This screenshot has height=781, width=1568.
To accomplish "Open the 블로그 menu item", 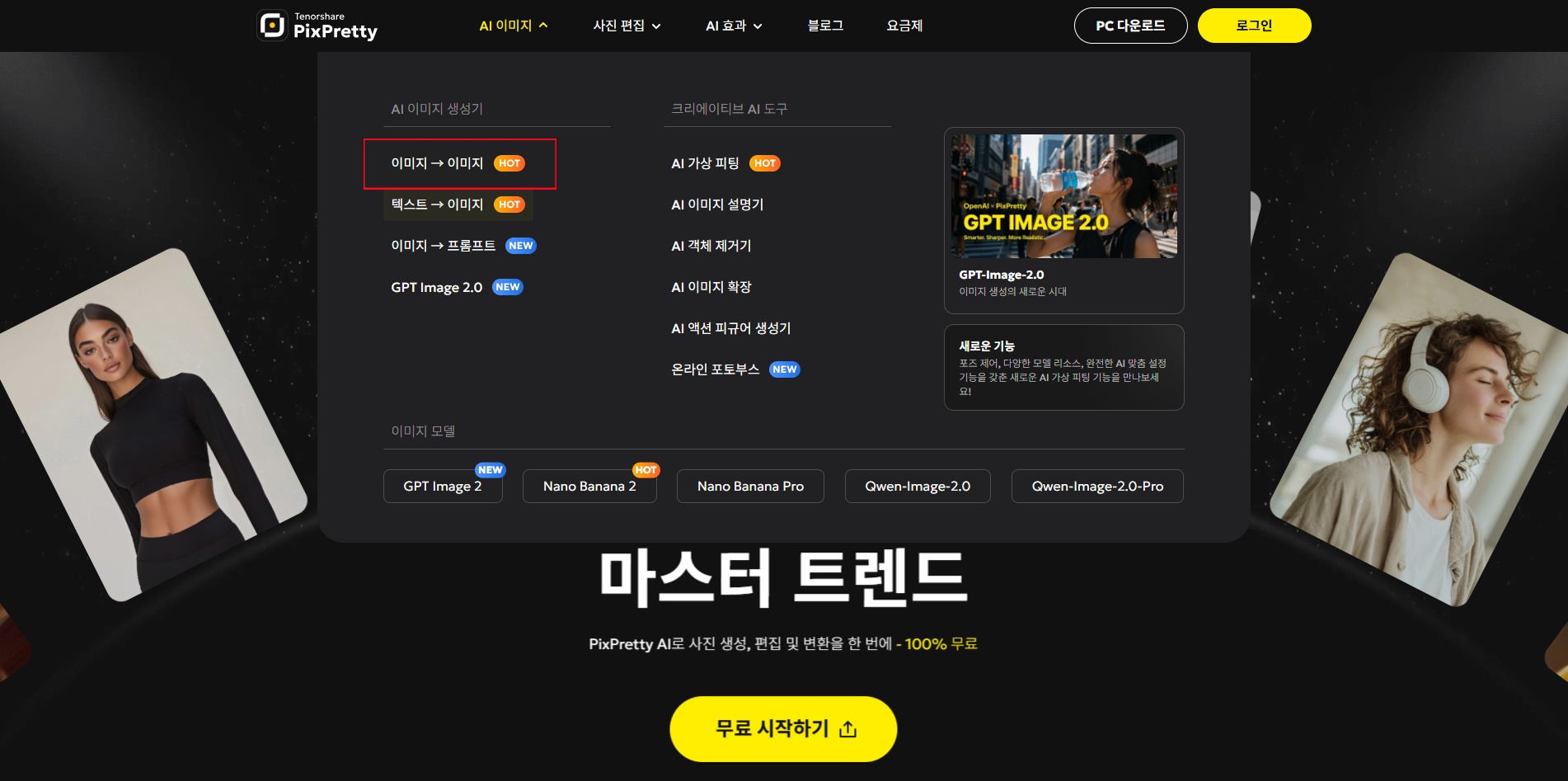I will click(x=825, y=26).
